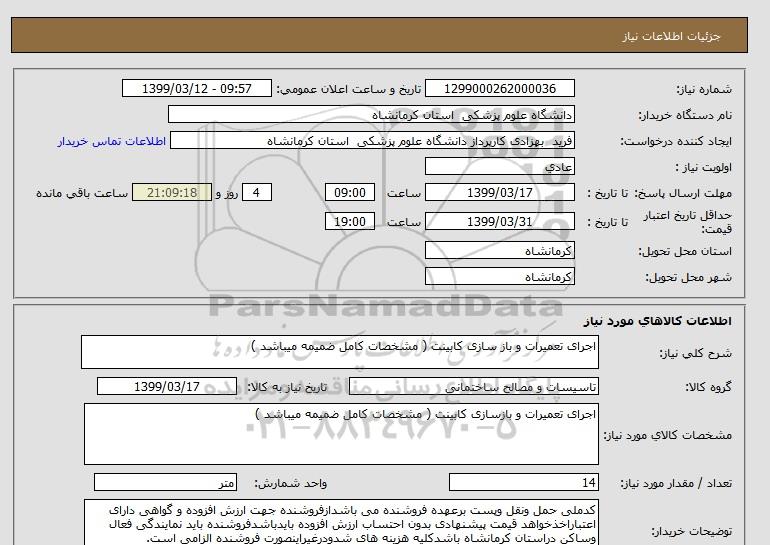
Task: Select the buyer organization name field
Action: coord(371,114)
